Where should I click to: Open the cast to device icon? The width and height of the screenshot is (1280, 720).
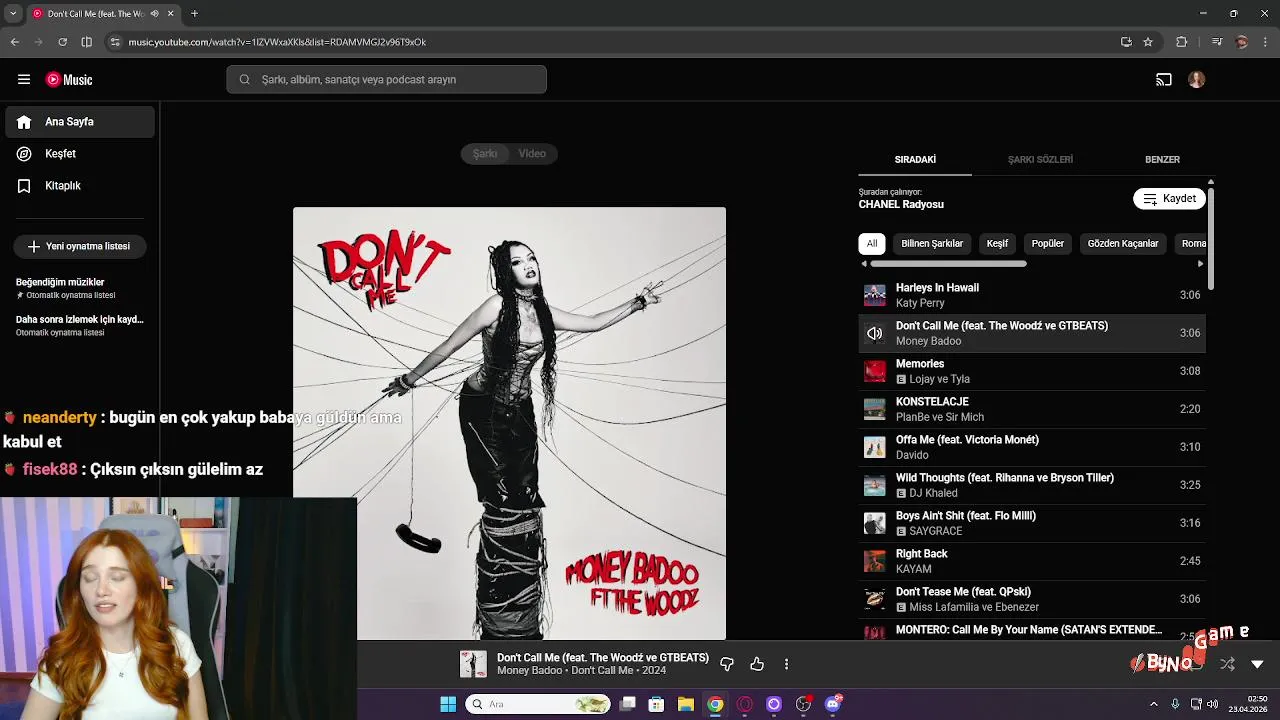tap(1164, 80)
